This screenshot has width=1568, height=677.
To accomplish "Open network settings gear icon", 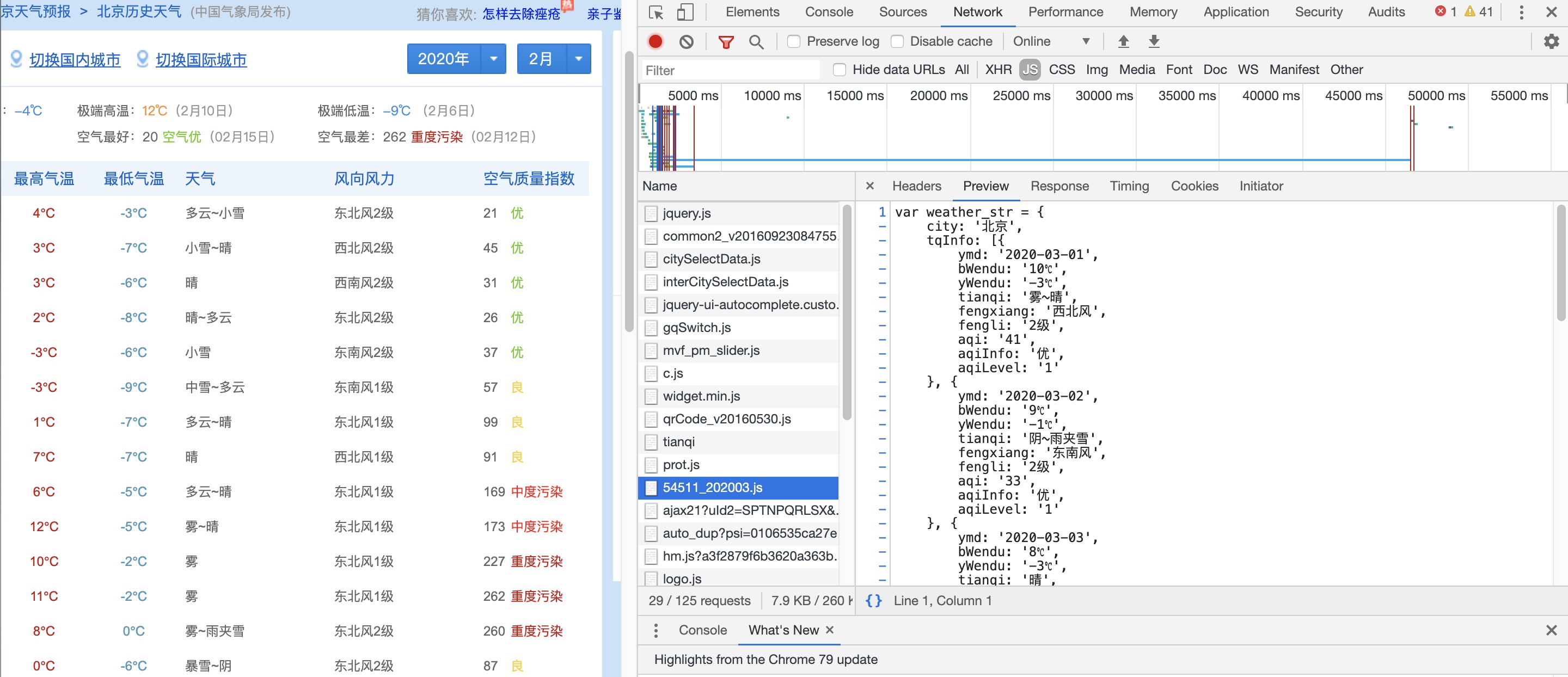I will 1552,41.
